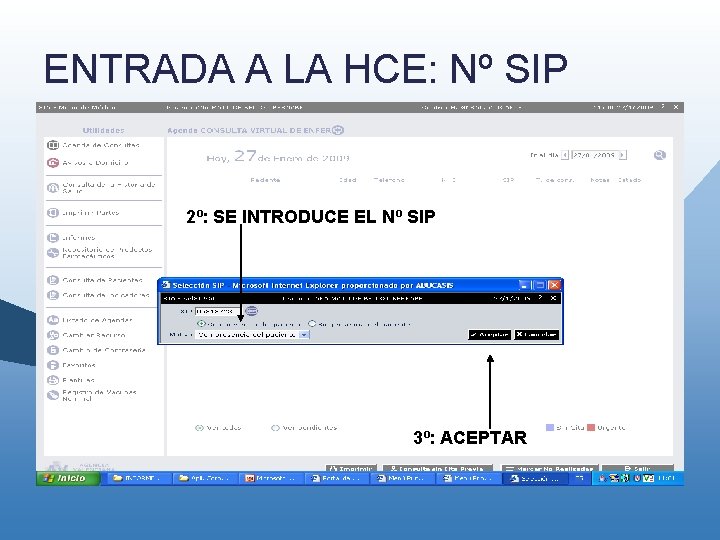Click Imprimir Partes icon in sidebar
Viewport: 720px width, 540px height.
tap(53, 213)
